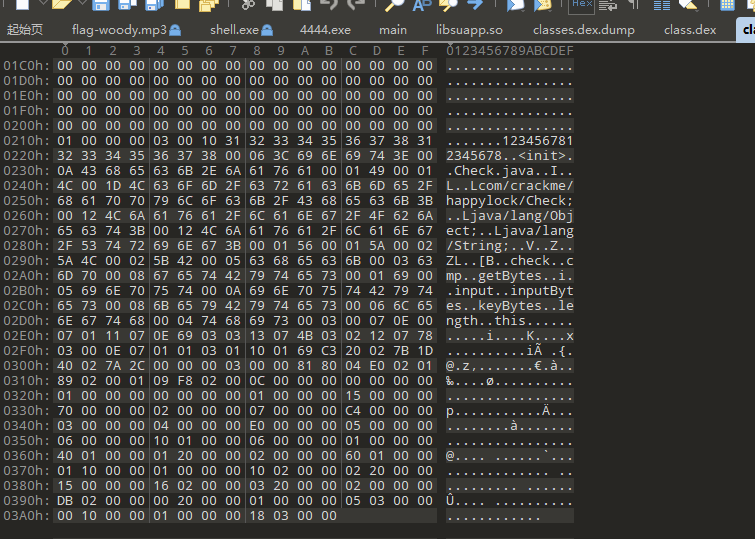
Task: Select the main tab
Action: point(393,30)
